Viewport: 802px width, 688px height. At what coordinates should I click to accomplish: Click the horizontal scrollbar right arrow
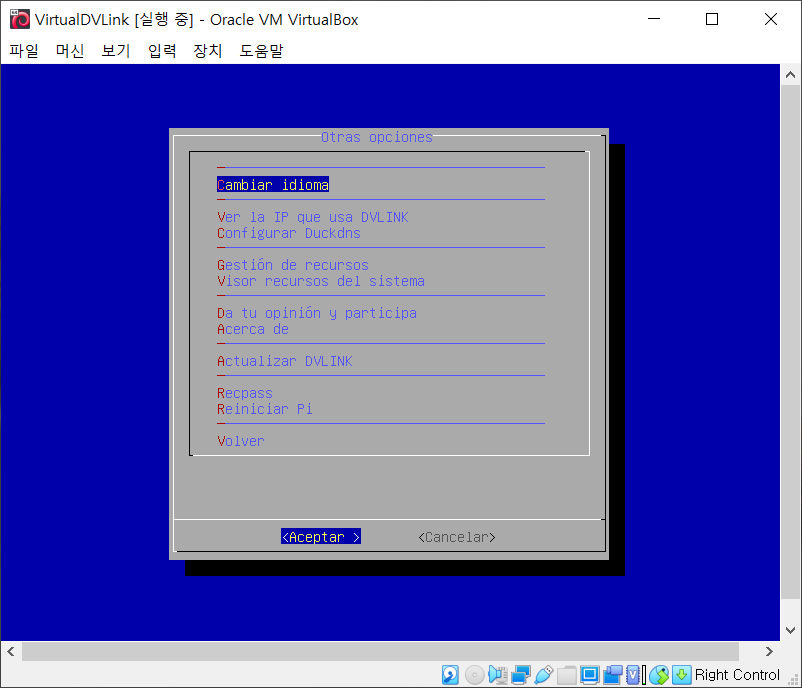pyautogui.click(x=769, y=652)
